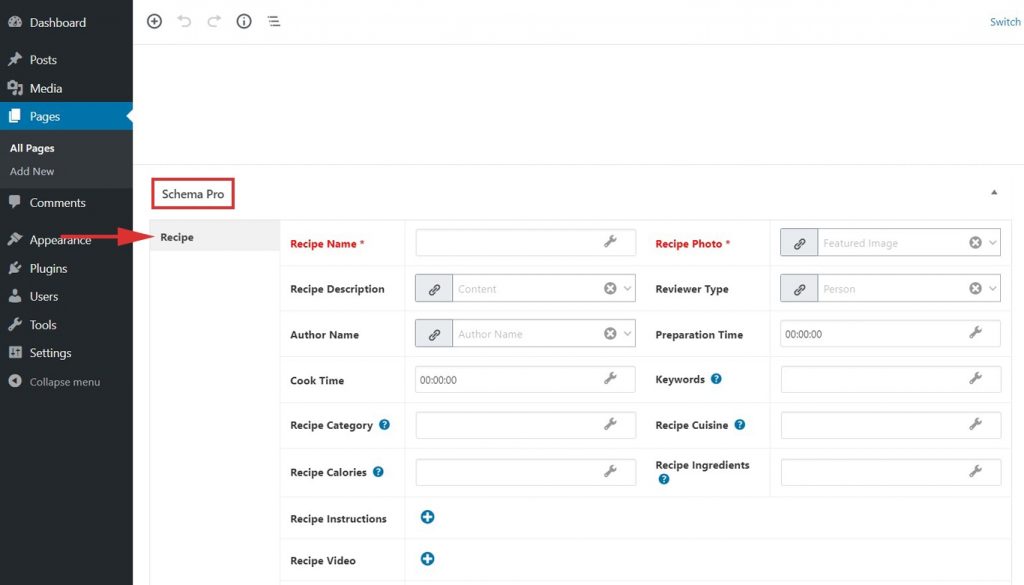Click the add block plus icon
1024x585 pixels.
(154, 21)
